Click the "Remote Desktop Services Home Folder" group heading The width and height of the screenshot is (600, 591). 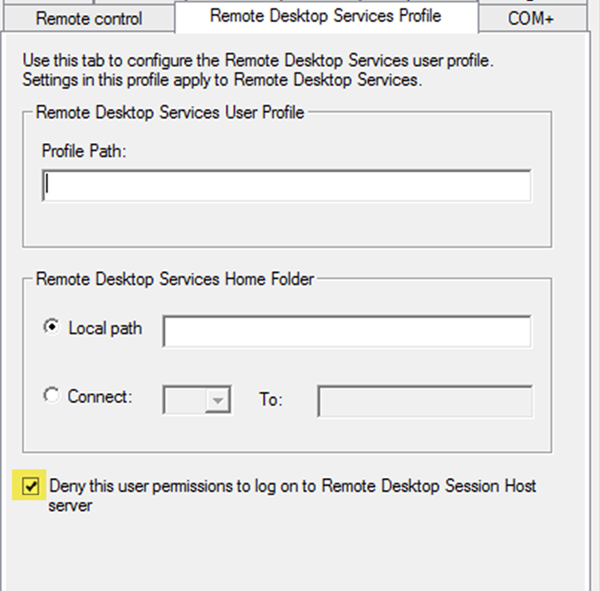(x=176, y=280)
